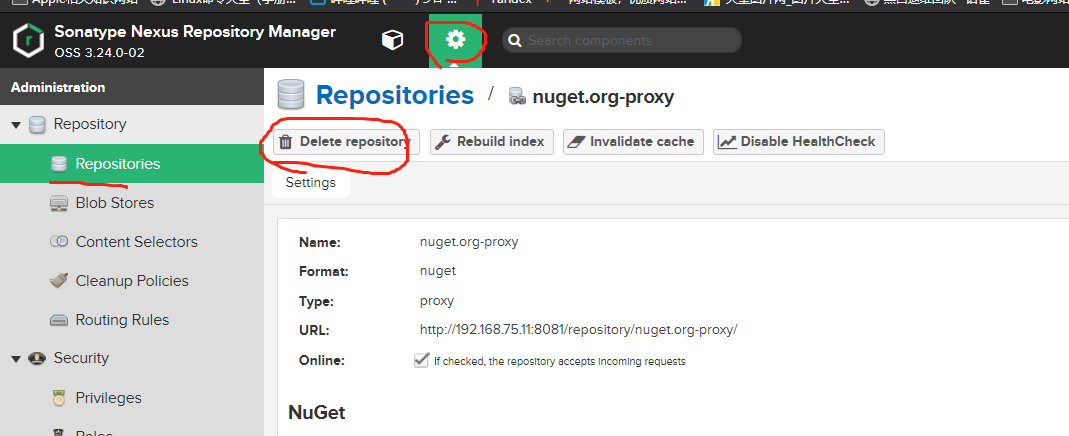Click the Rebuild index button
The image size is (1069, 436).
click(492, 142)
